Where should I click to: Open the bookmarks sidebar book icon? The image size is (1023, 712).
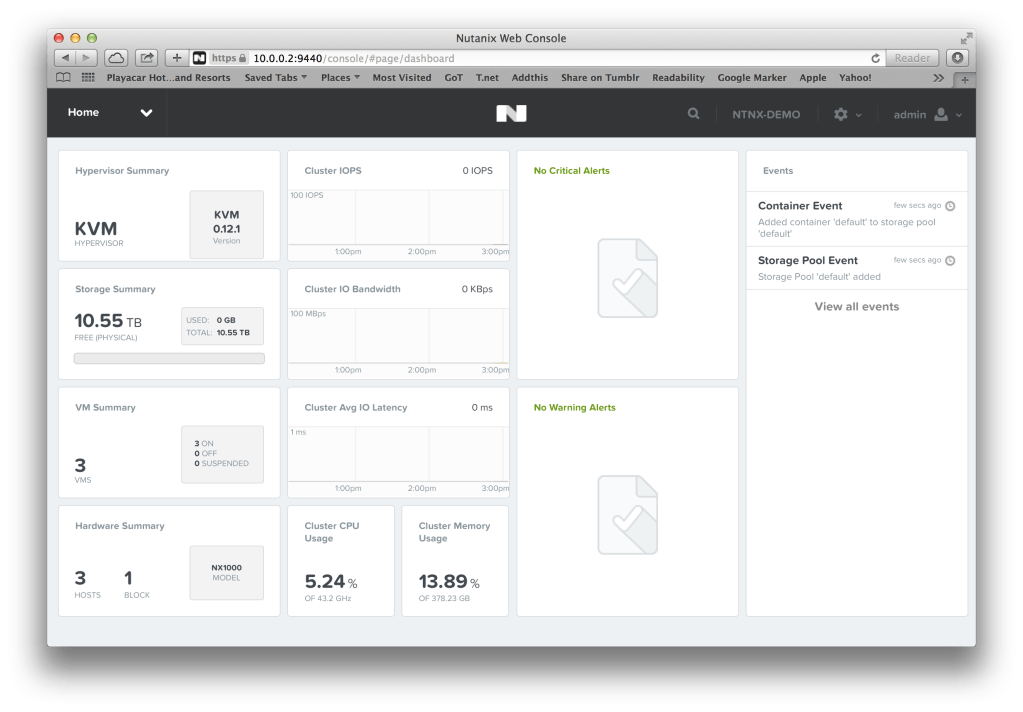click(62, 77)
